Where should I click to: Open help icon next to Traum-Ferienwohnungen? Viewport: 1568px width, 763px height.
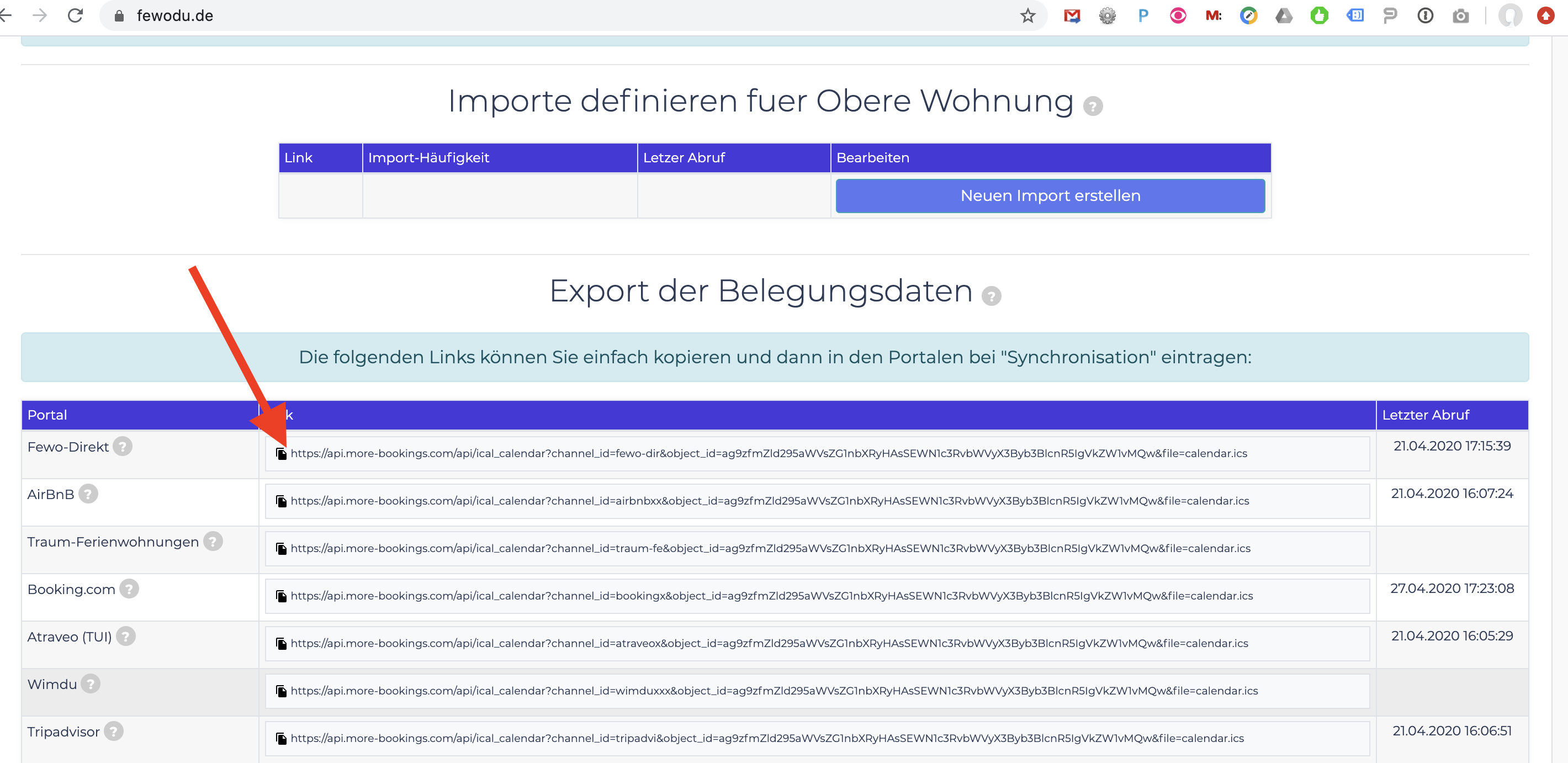click(x=213, y=542)
